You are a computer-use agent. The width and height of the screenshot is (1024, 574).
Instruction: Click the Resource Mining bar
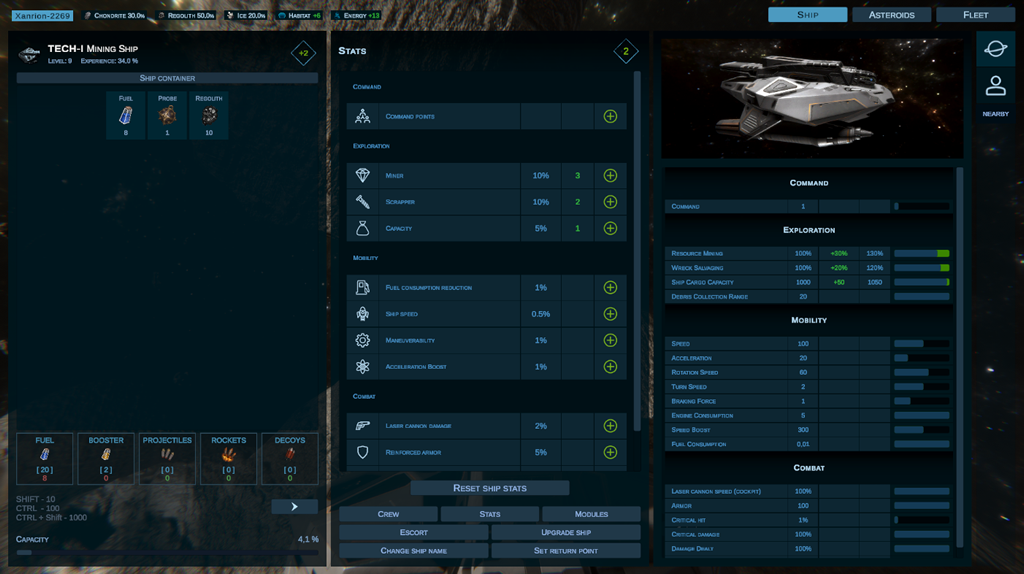(921, 253)
